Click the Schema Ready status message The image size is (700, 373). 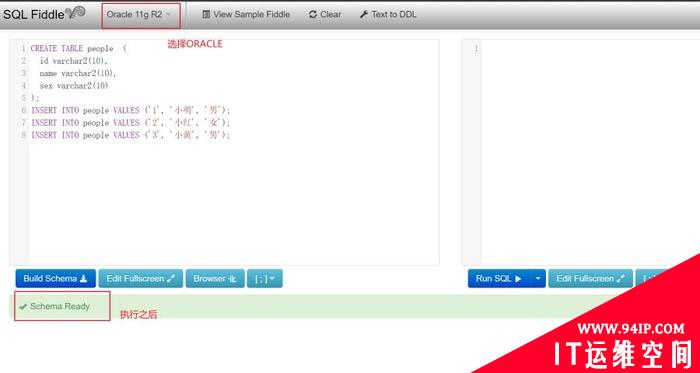55,306
